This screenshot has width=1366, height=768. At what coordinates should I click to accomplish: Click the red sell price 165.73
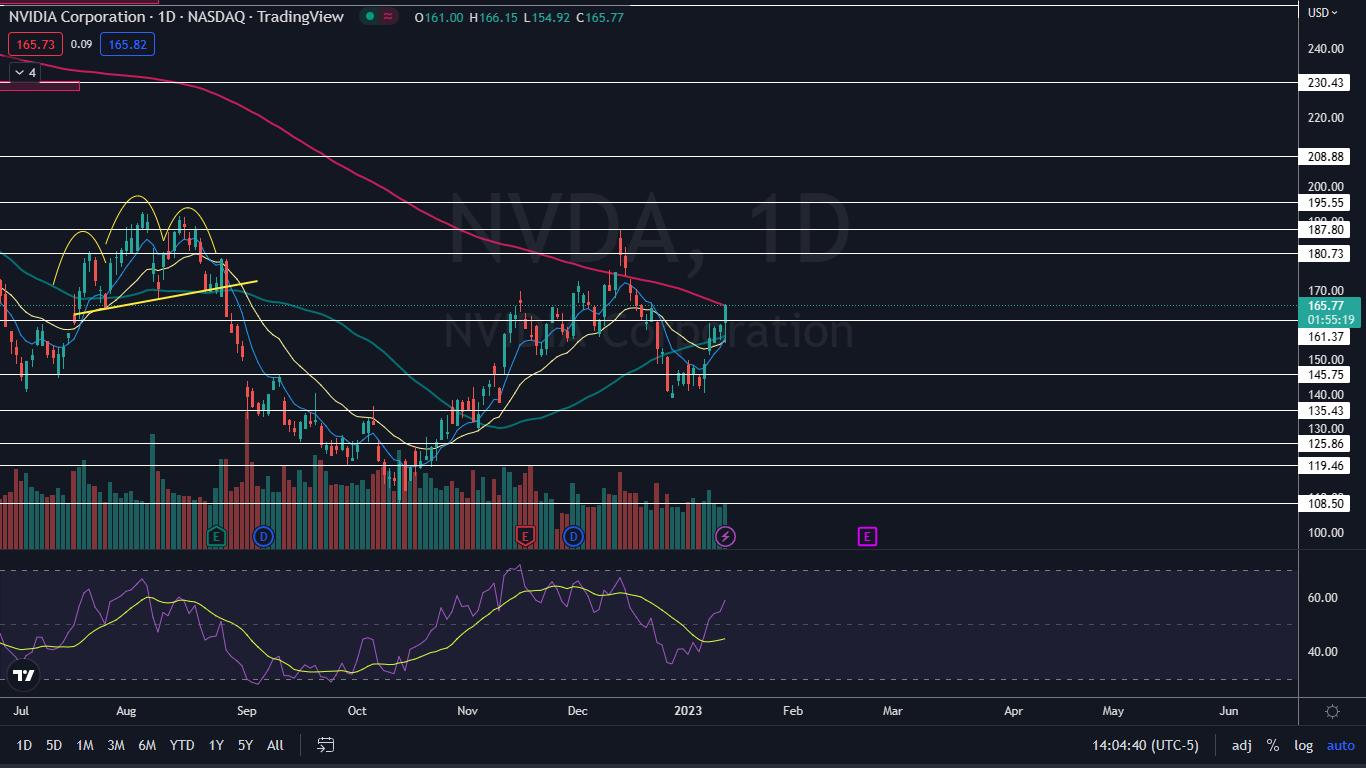(x=35, y=44)
